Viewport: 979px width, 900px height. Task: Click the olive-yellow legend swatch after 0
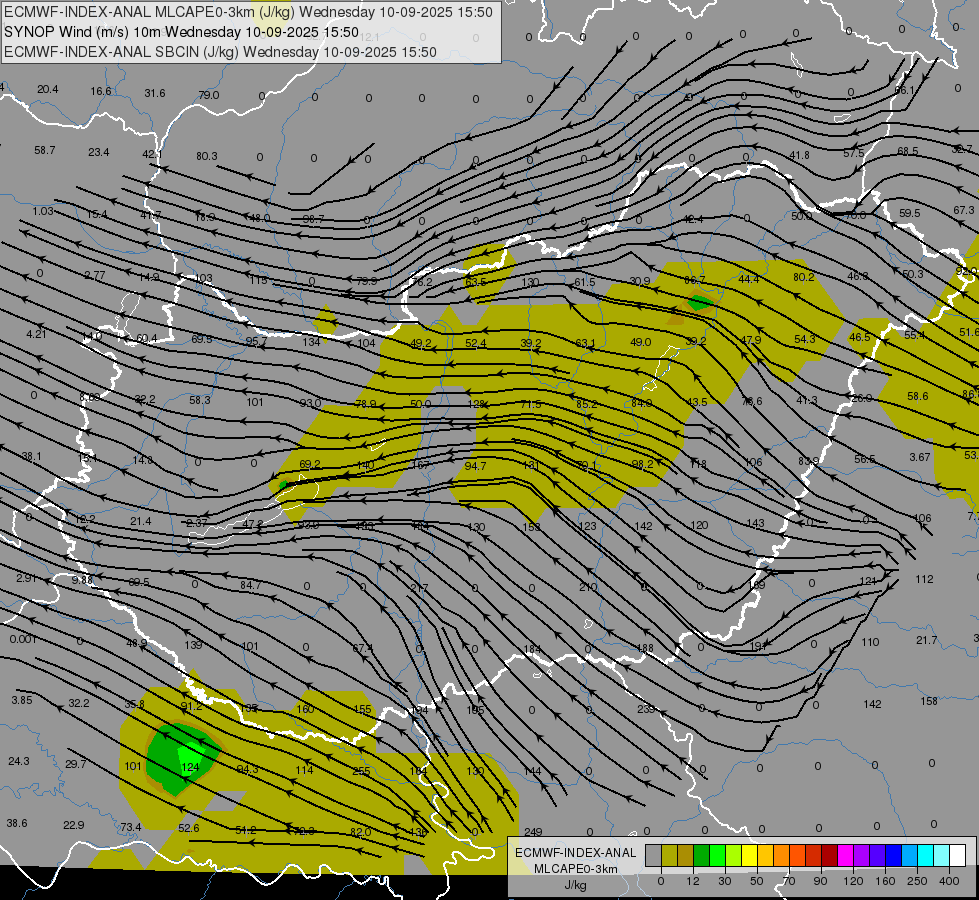click(x=669, y=855)
